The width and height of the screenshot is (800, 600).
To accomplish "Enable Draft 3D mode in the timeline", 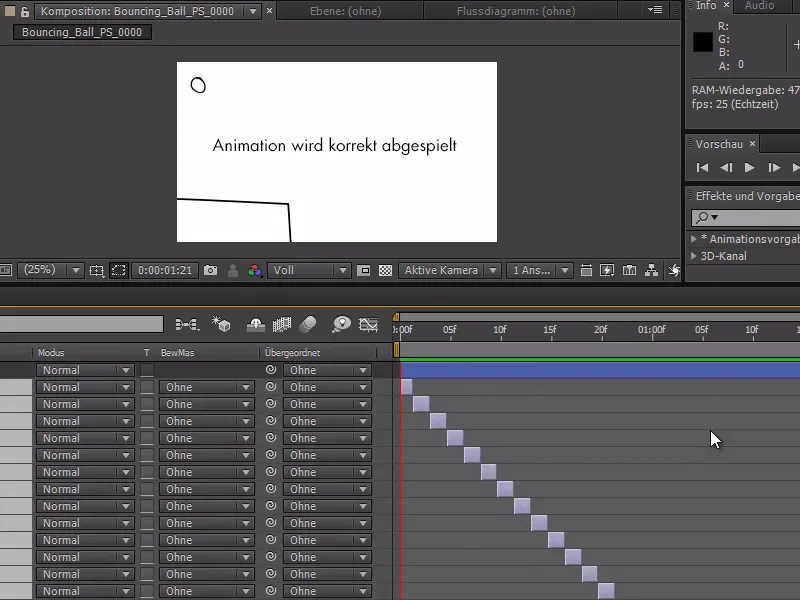I will point(221,325).
